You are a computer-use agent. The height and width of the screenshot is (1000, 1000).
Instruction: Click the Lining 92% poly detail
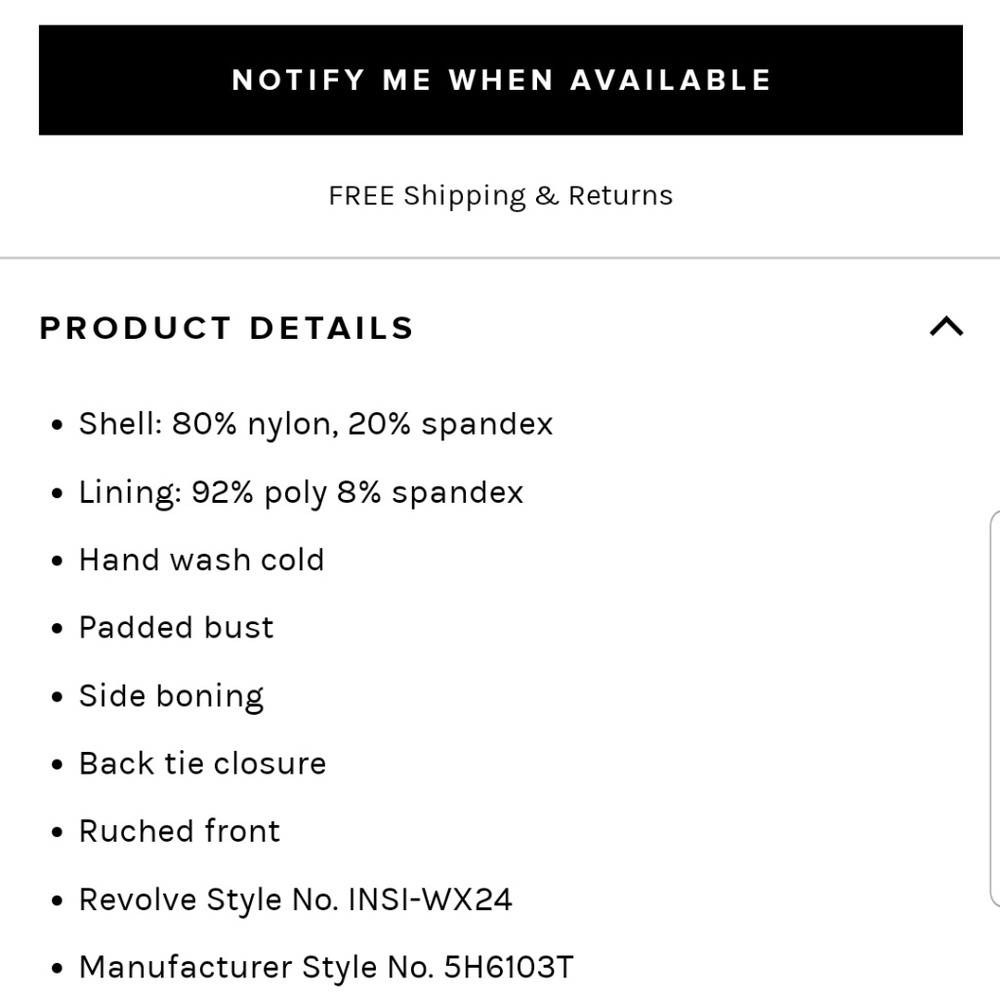pyautogui.click(x=301, y=493)
